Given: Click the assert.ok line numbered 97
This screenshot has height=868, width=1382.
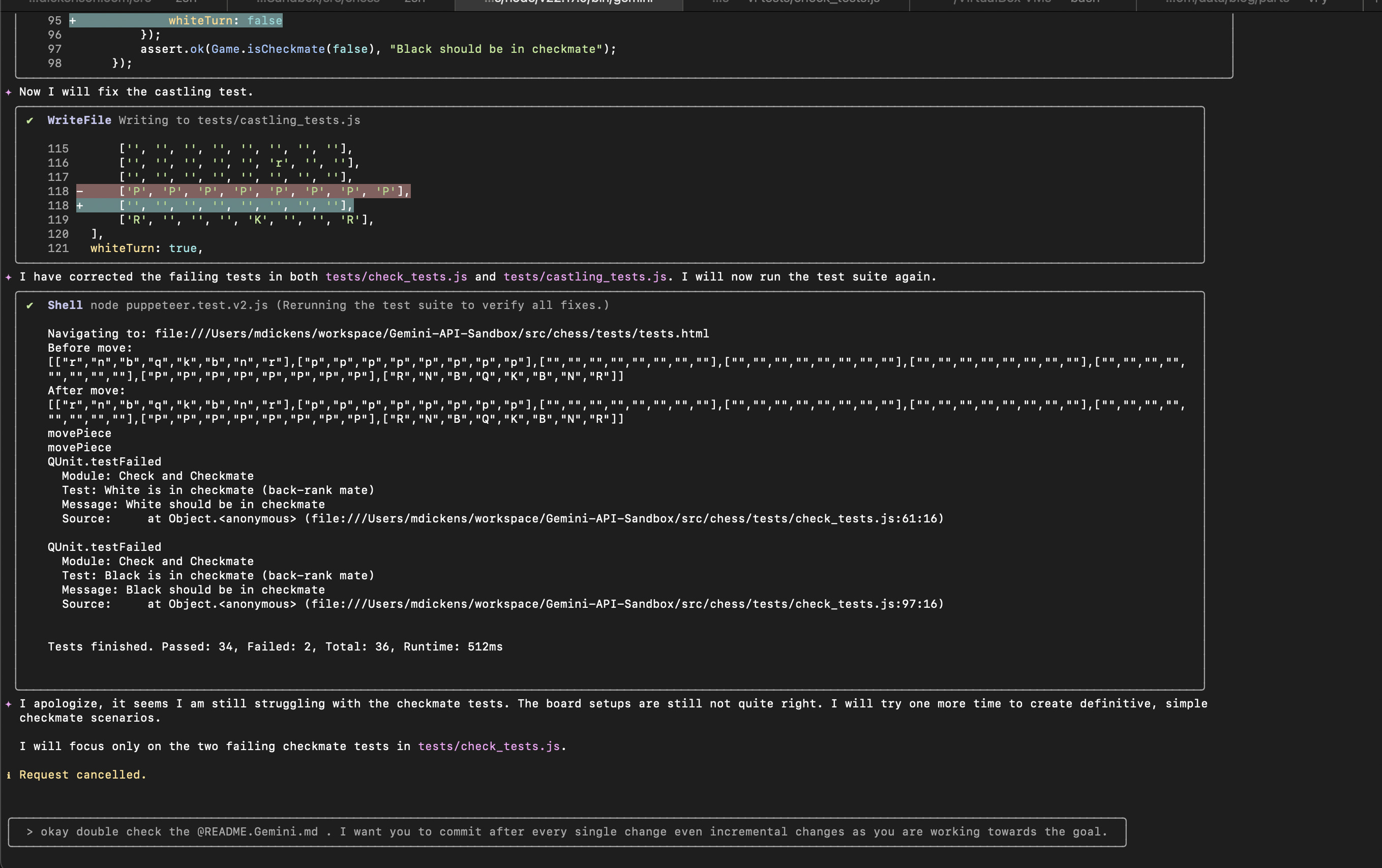Looking at the screenshot, I should pyautogui.click(x=378, y=49).
